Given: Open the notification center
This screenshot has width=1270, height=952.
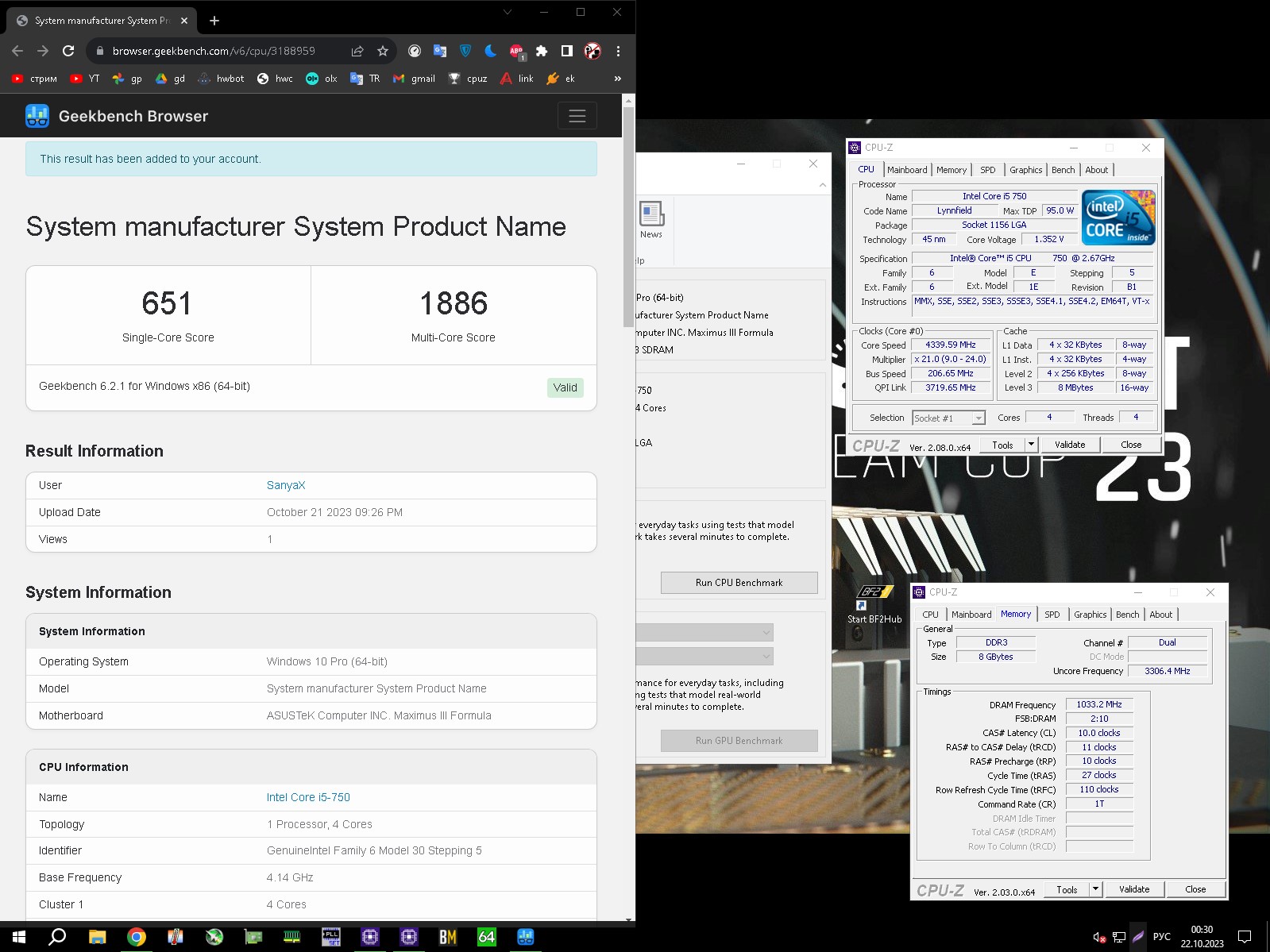Looking at the screenshot, I should (1245, 937).
